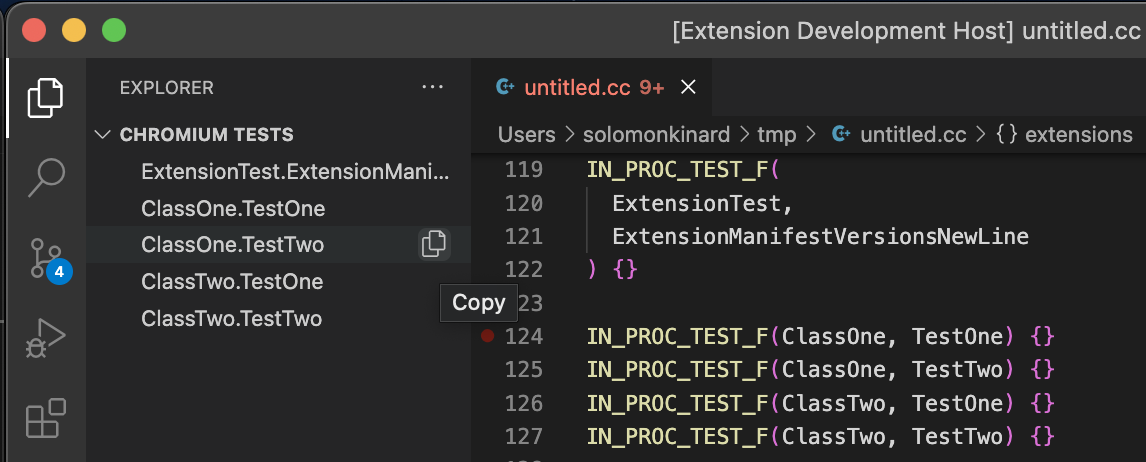Select ClassTwo.TestTwo in the test list

232,319
